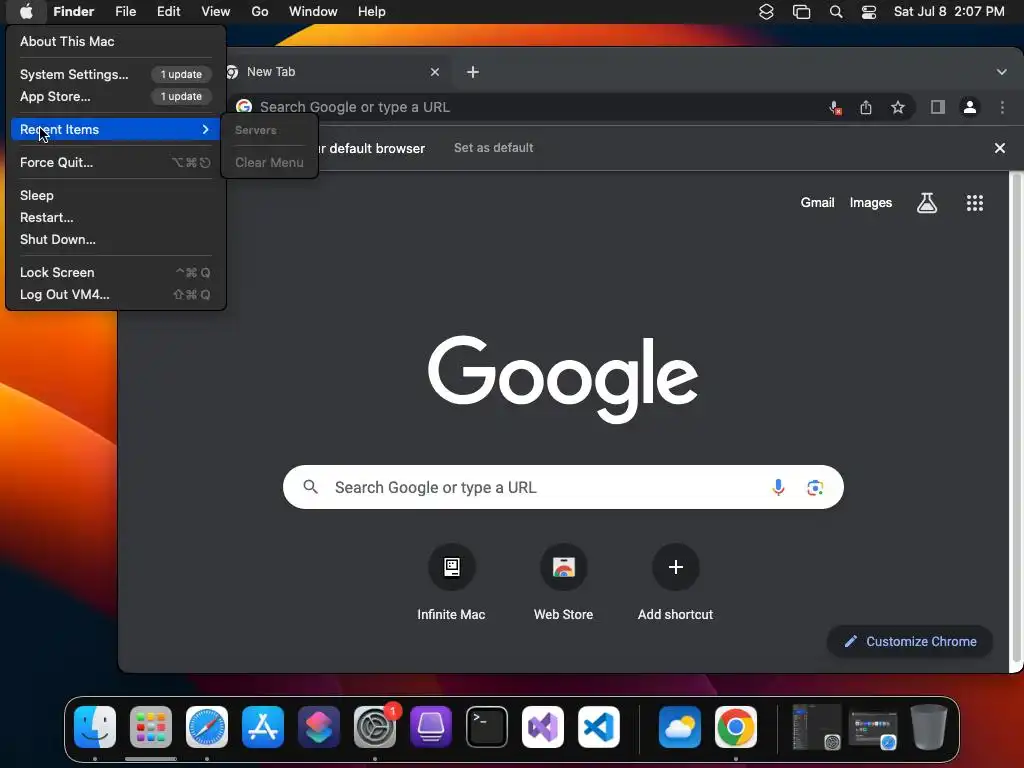Image resolution: width=1024 pixels, height=768 pixels.
Task: Click the blocked microphone icon in address bar
Action: 835,108
